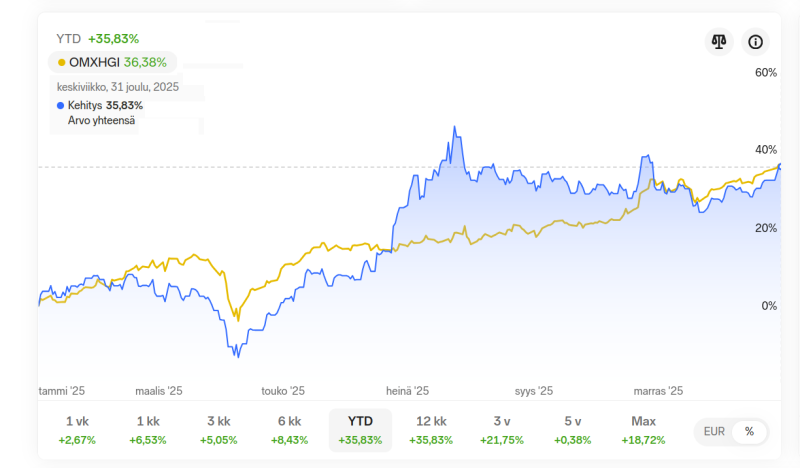Switch to the 3 kk period
Image resolution: width=800 pixels, height=468 pixels.
pos(218,430)
